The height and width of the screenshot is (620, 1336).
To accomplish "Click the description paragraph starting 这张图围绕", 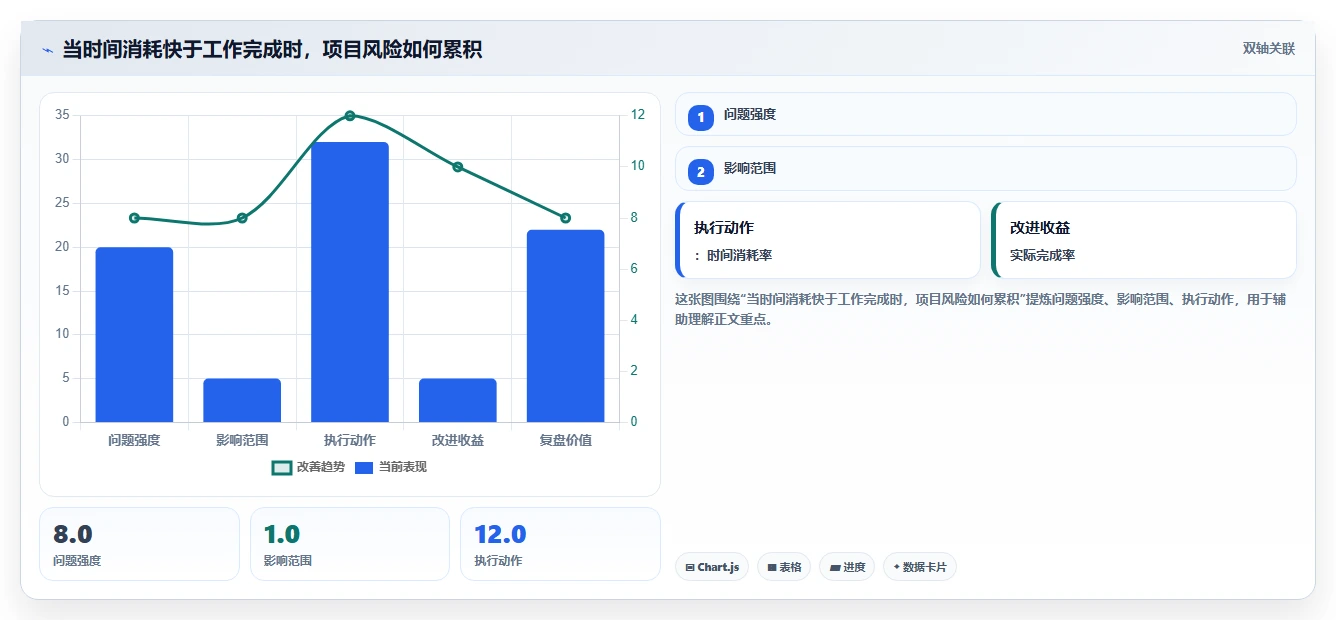I will (981, 309).
